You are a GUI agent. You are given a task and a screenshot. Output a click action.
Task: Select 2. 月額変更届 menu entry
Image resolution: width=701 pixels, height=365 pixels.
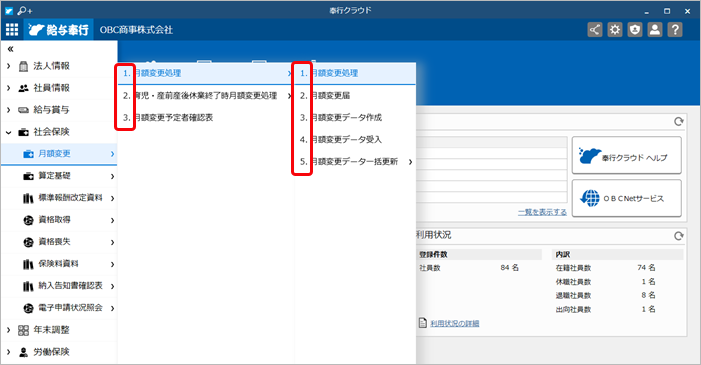point(355,95)
